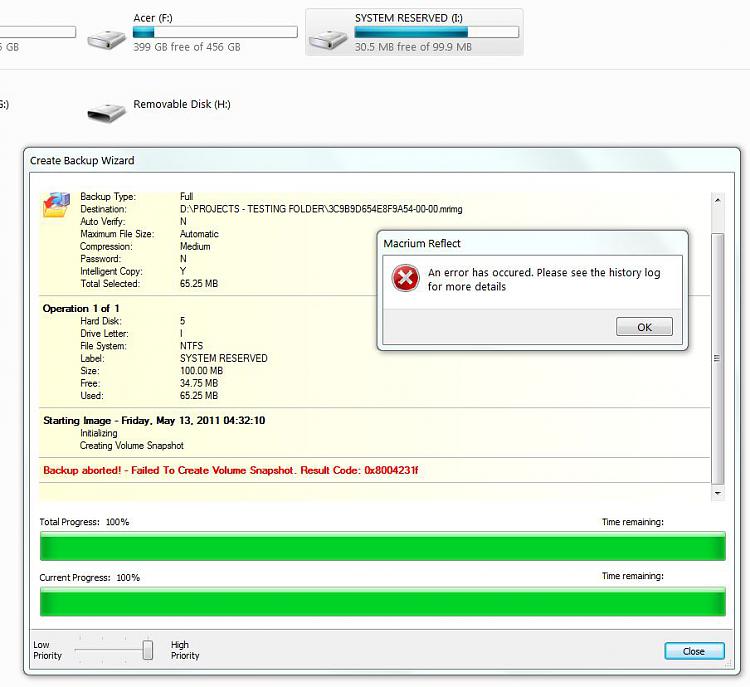Click the Removable Disk (H:) label
Screen dimensions: 750x687
click(x=182, y=104)
